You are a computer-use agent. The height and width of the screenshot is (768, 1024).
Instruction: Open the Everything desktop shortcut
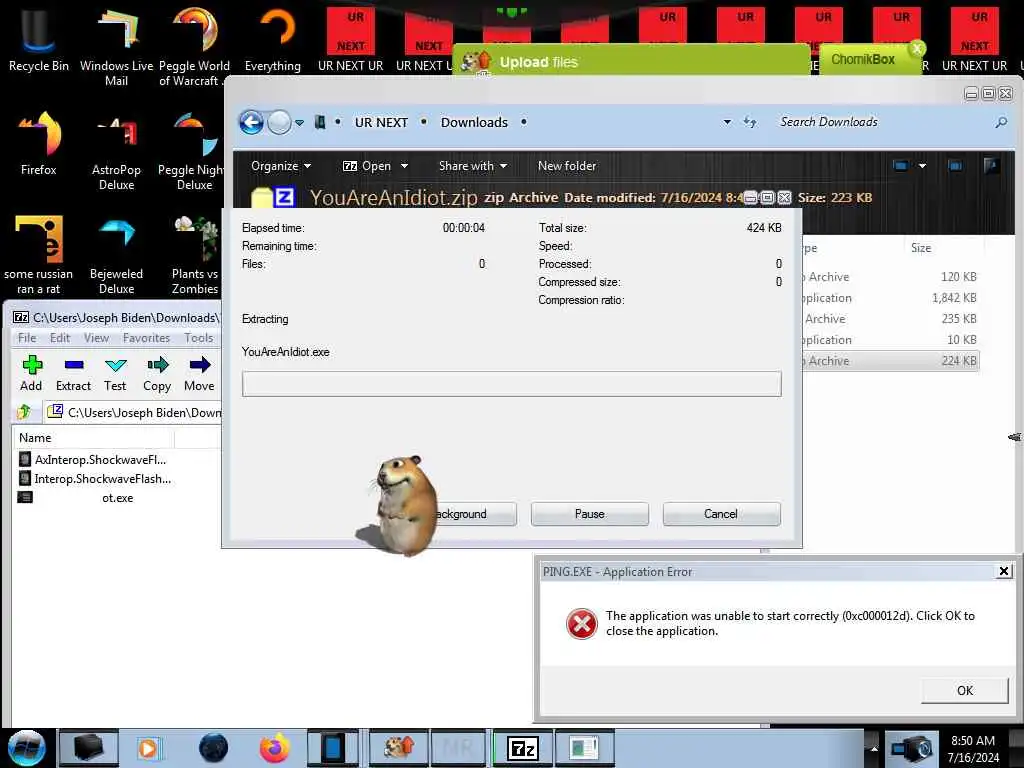273,40
